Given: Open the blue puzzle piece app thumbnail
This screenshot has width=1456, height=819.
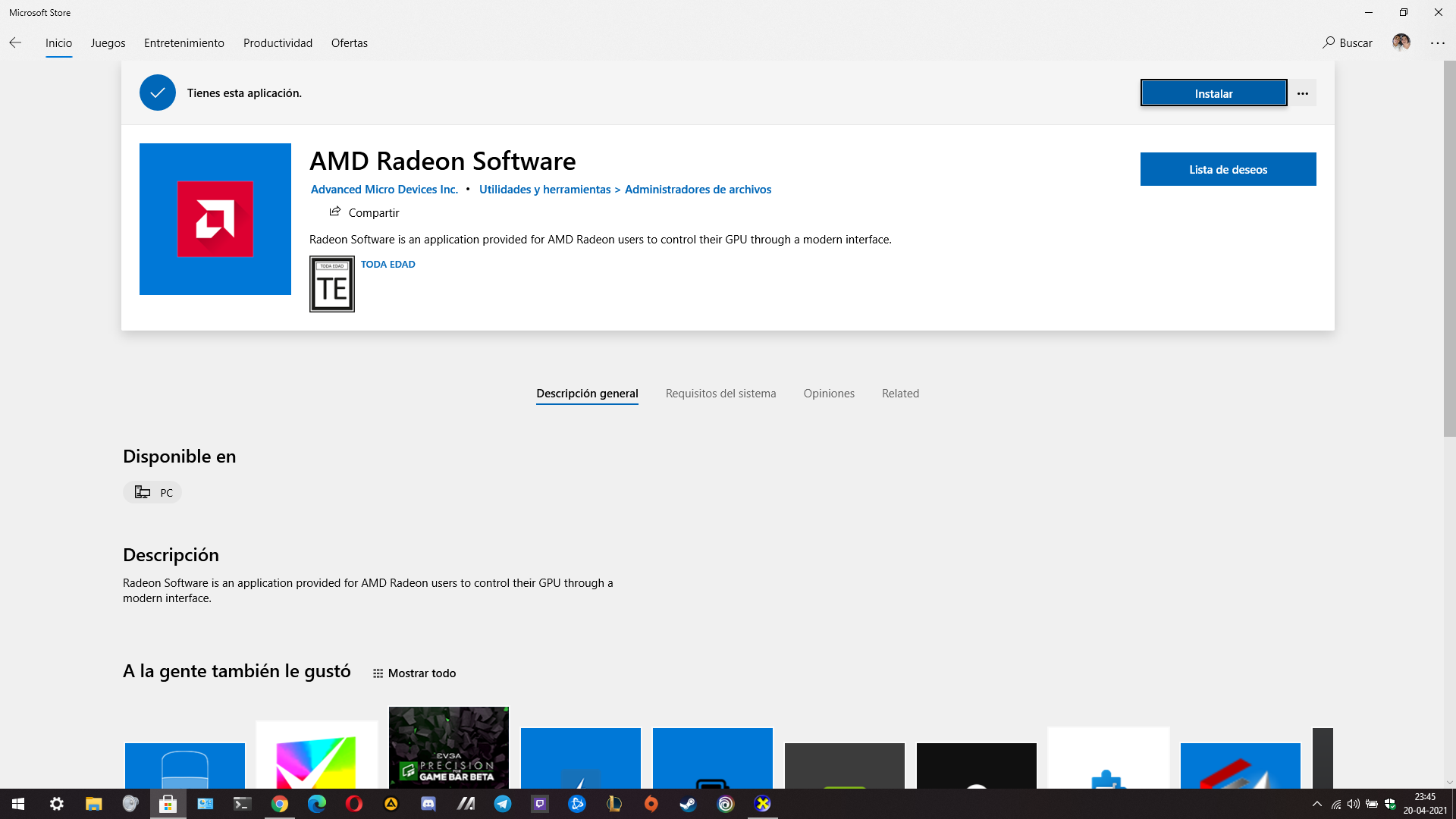Looking at the screenshot, I should coord(1109,758).
